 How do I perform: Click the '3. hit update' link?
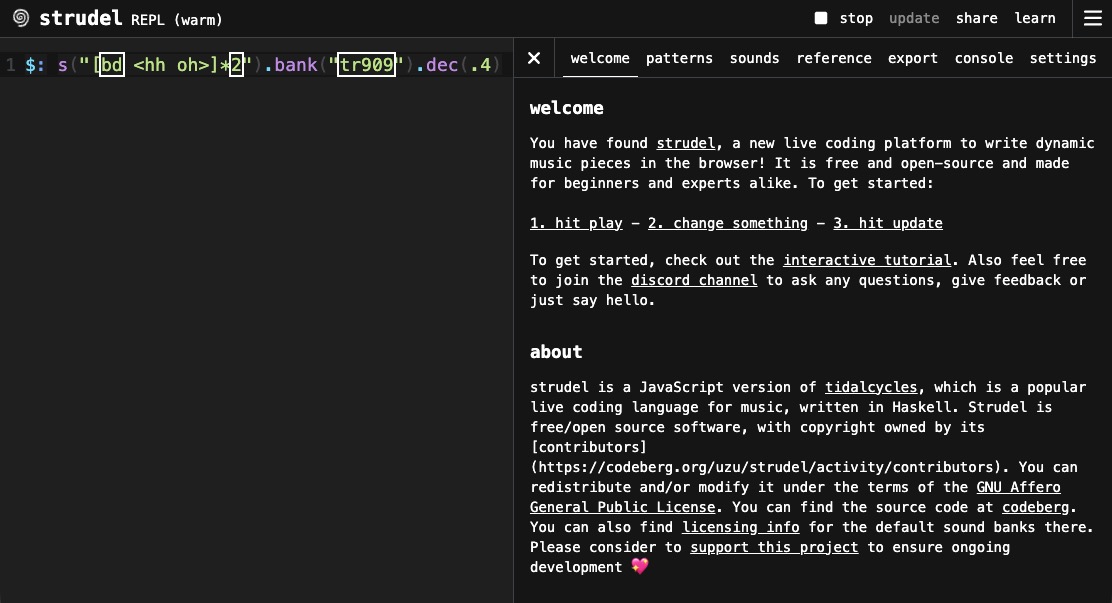[888, 223]
